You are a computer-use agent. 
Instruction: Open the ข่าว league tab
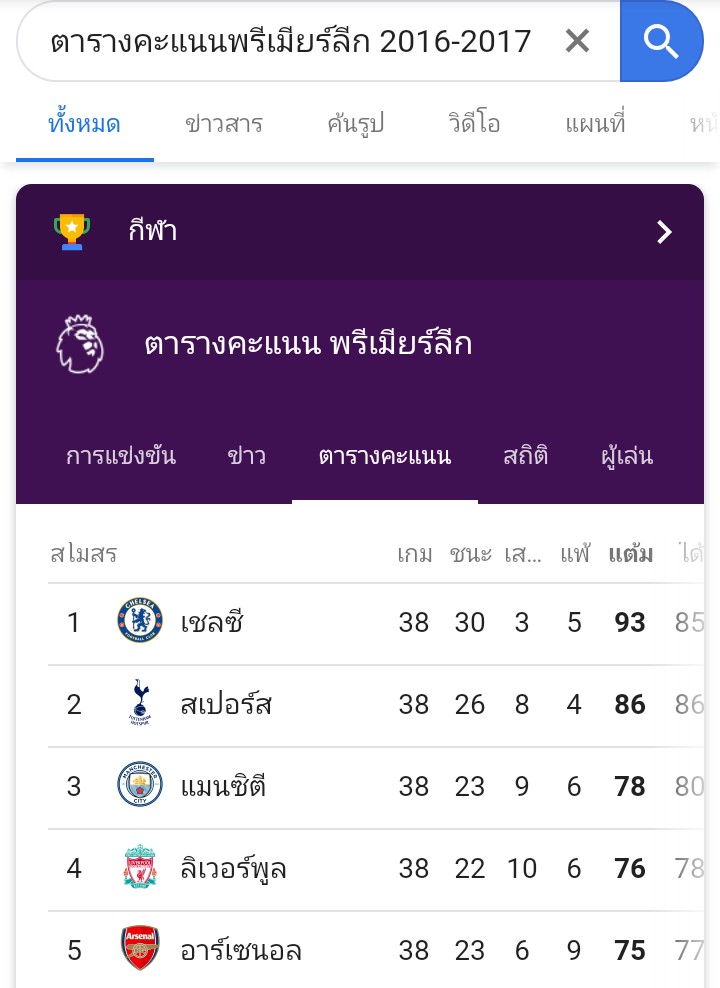coord(246,455)
